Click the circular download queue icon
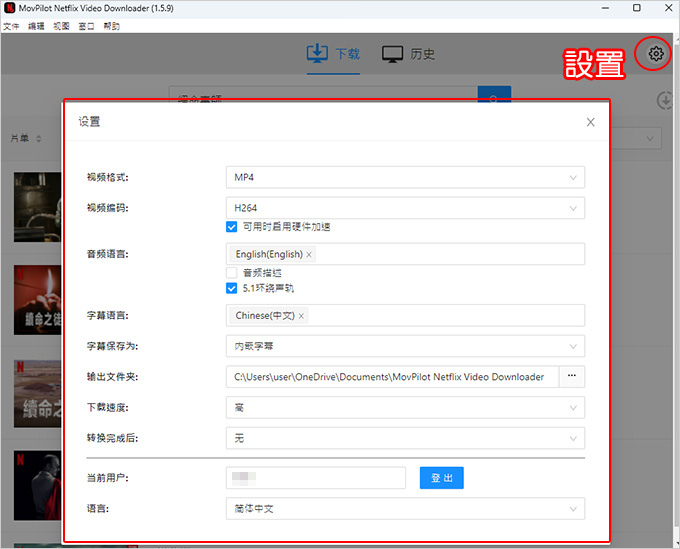This screenshot has width=680, height=549. 664,101
